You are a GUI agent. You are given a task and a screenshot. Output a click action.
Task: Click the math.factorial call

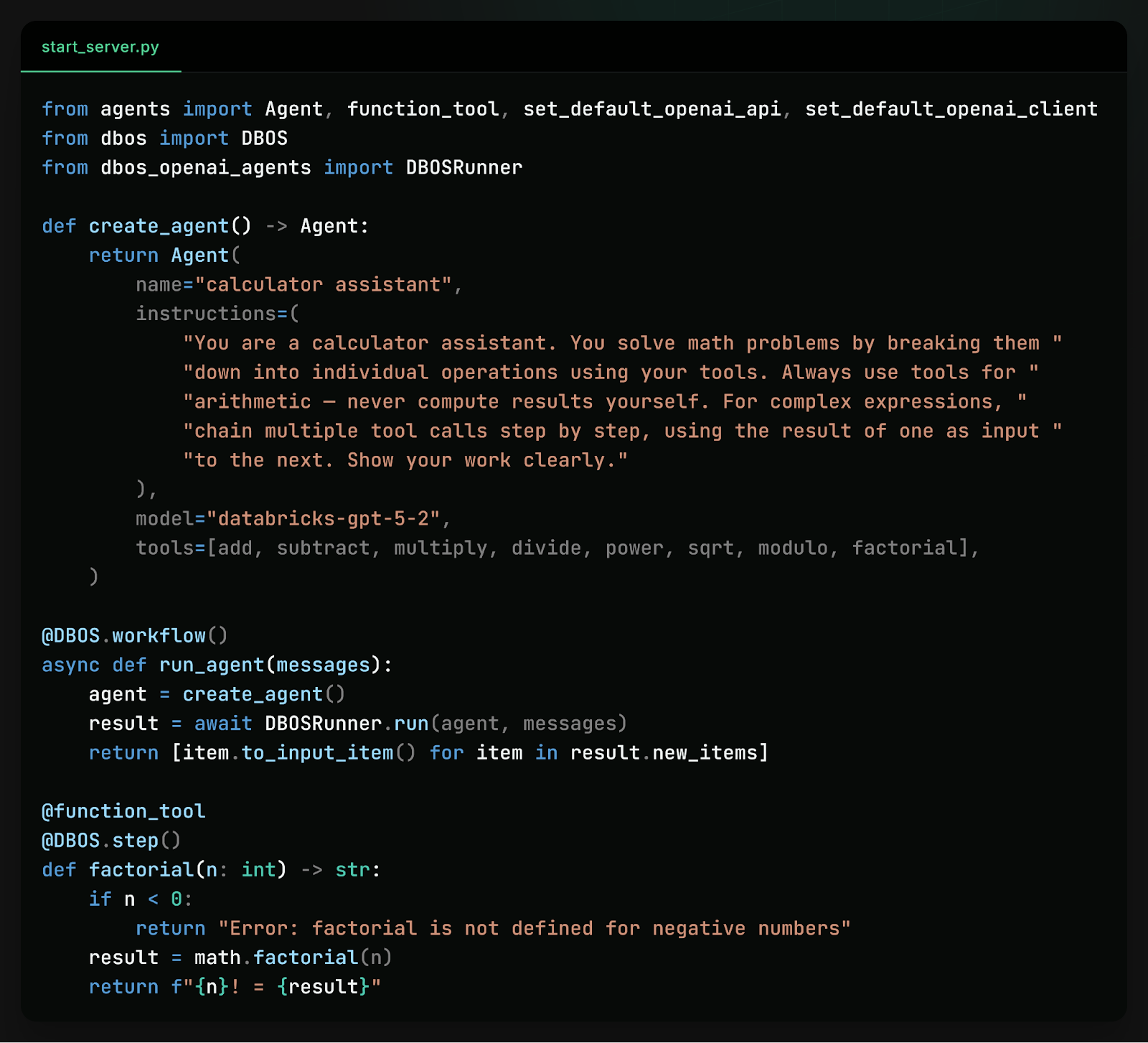pos(276,957)
